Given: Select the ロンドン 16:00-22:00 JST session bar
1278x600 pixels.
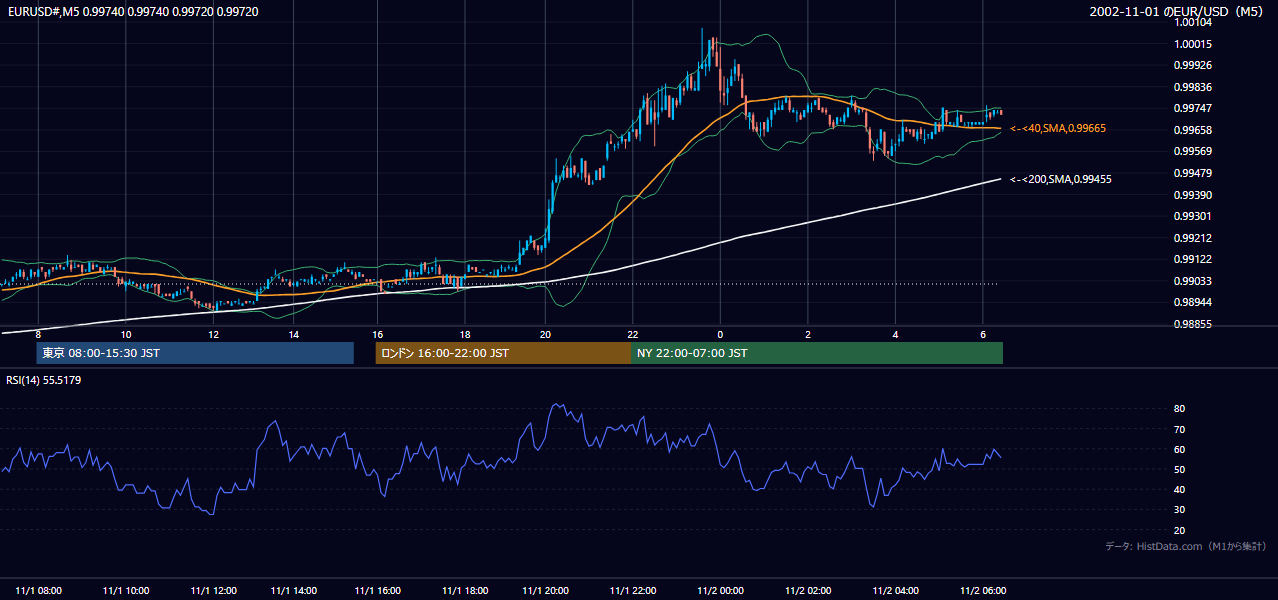Looking at the screenshot, I should pos(503,353).
